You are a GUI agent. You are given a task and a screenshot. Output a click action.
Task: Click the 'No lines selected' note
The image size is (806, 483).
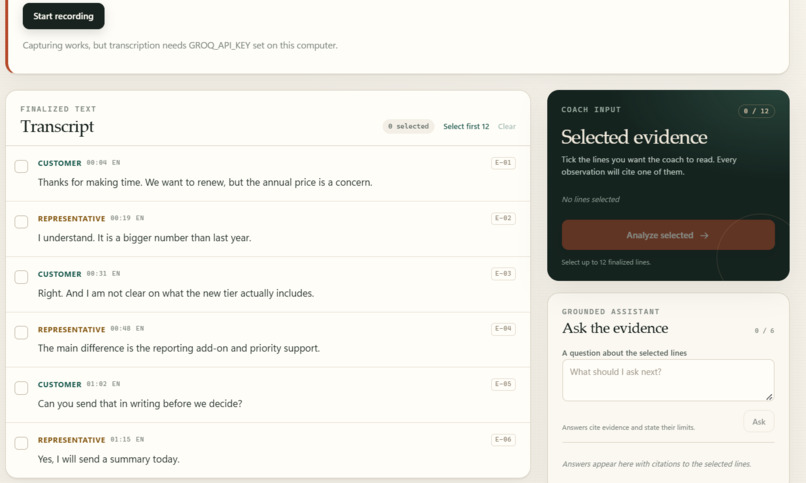[591, 199]
